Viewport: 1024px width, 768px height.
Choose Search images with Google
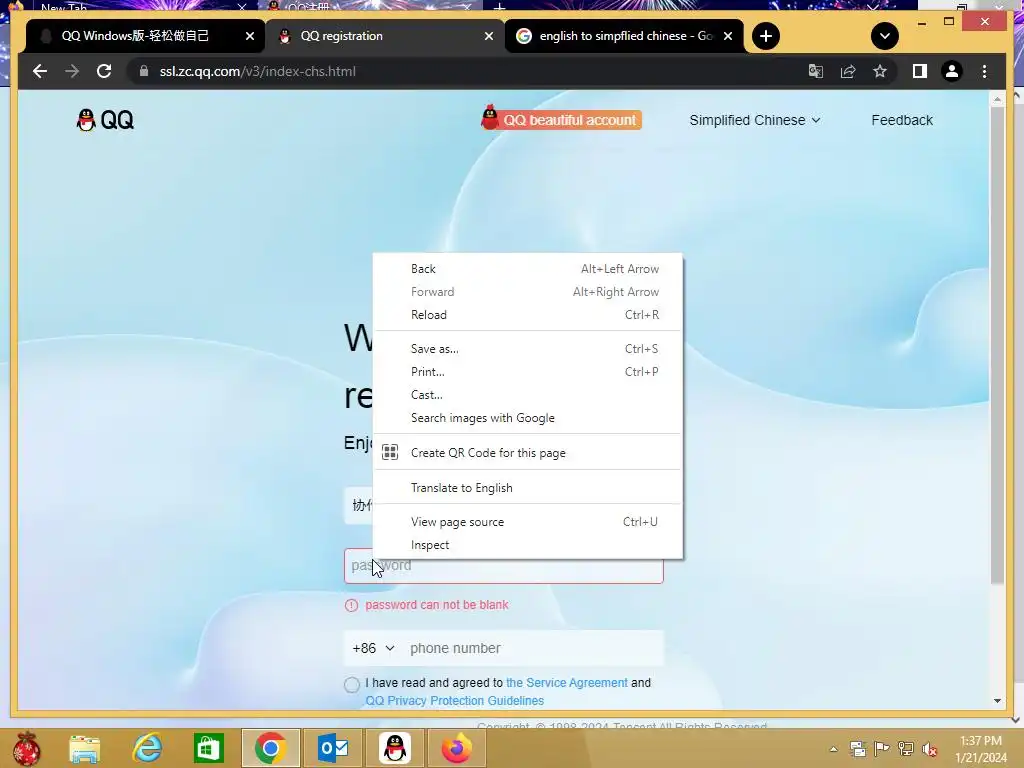[x=528, y=418]
